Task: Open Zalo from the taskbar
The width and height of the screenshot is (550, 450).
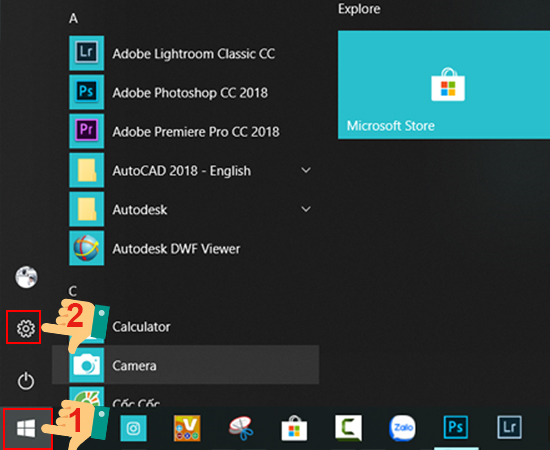Action: [x=402, y=428]
